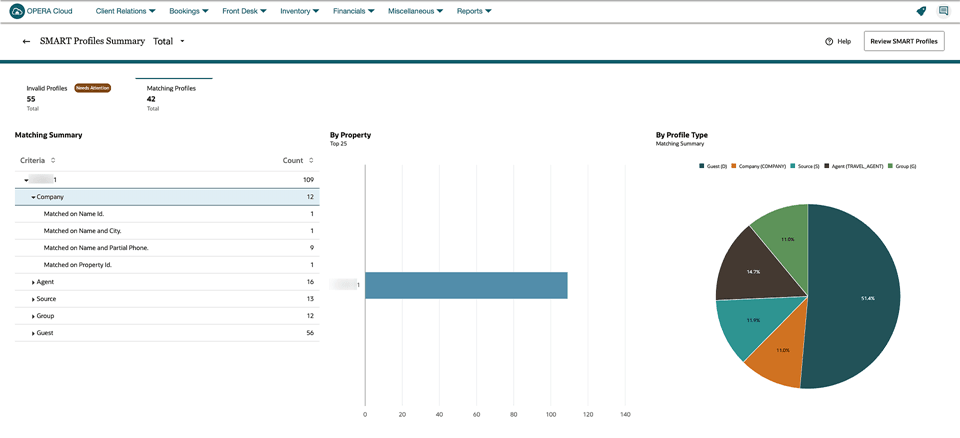Screen dimensions: 960x438
Task: Toggle Agent (TRAVEL_AGENT) legend entry
Action: pos(854,166)
